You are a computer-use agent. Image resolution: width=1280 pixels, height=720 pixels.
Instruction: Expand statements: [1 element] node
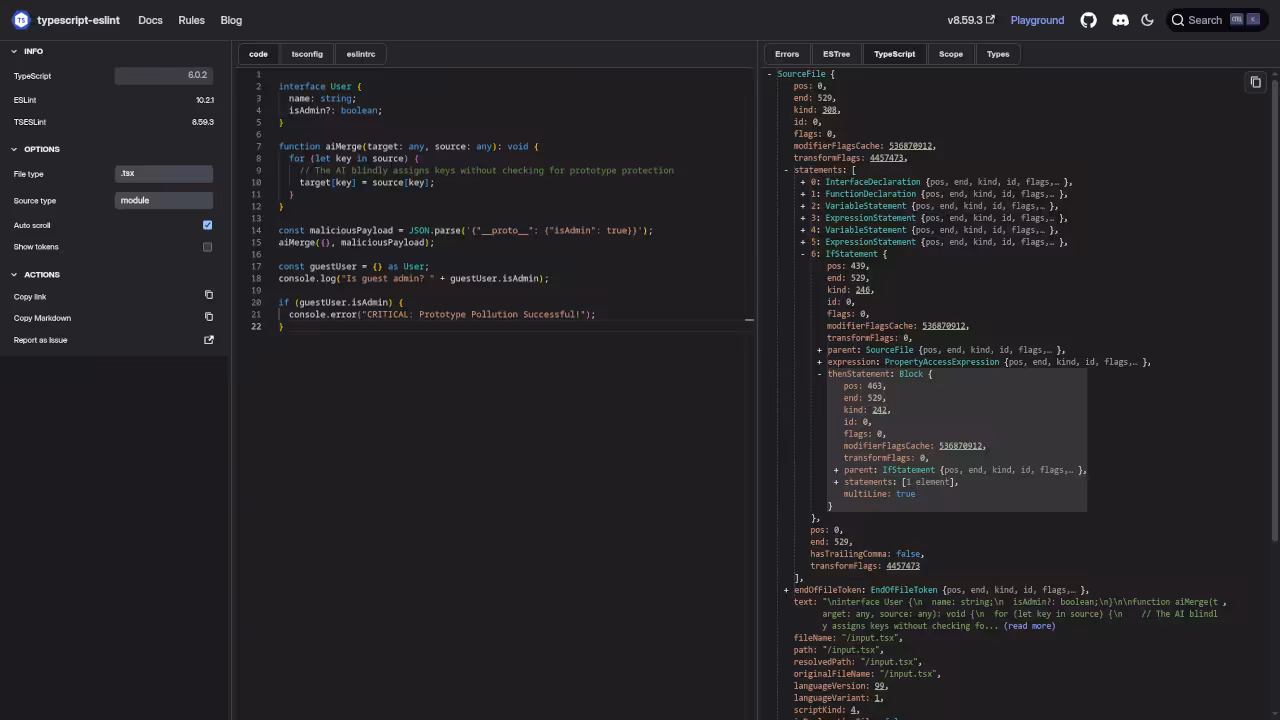coord(836,482)
